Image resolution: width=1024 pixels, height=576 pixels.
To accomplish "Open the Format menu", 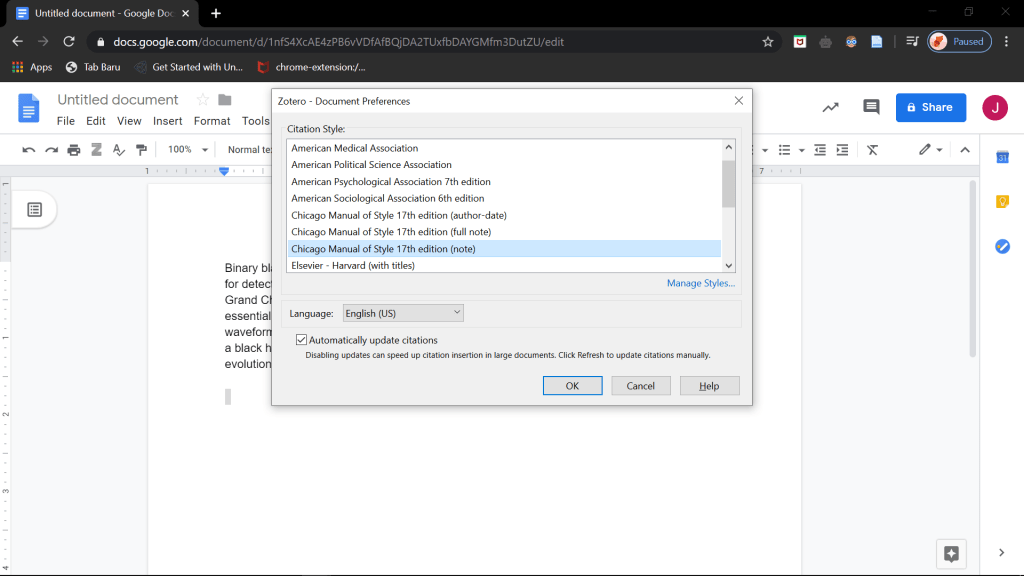I will [x=212, y=121].
